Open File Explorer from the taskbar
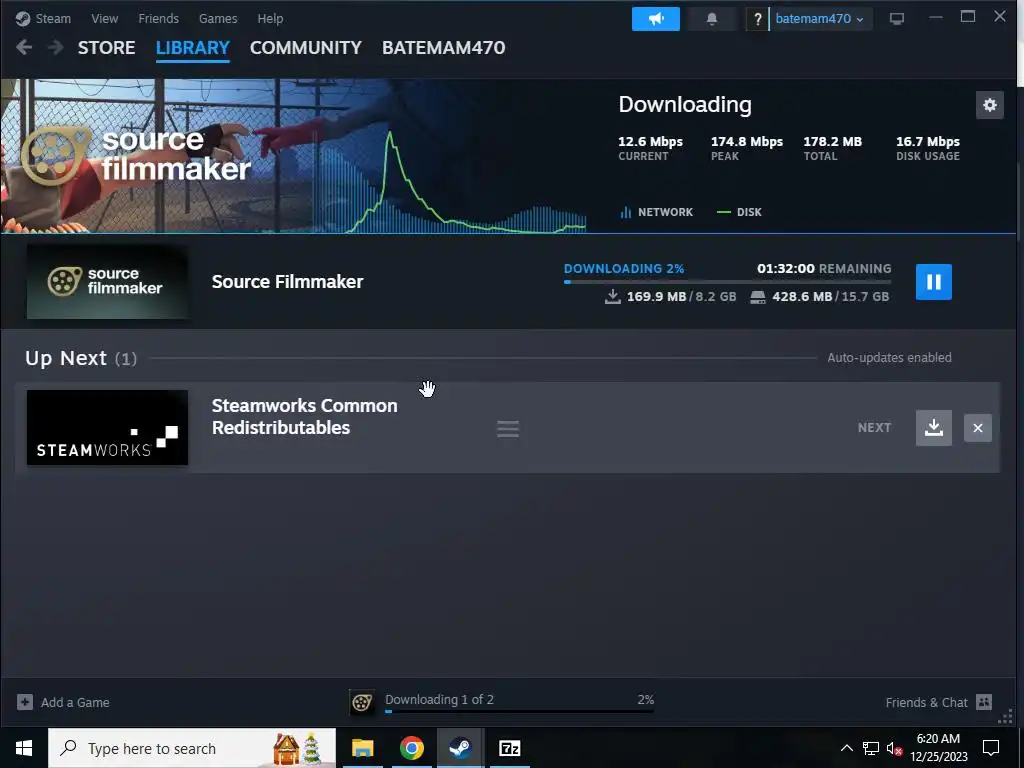Image resolution: width=1024 pixels, height=768 pixels. coord(362,748)
